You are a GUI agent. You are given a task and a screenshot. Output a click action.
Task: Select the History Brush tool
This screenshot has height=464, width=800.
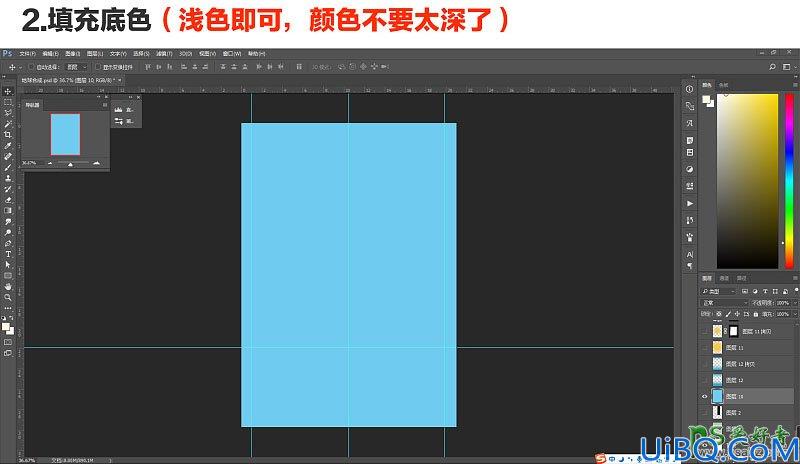(x=8, y=189)
